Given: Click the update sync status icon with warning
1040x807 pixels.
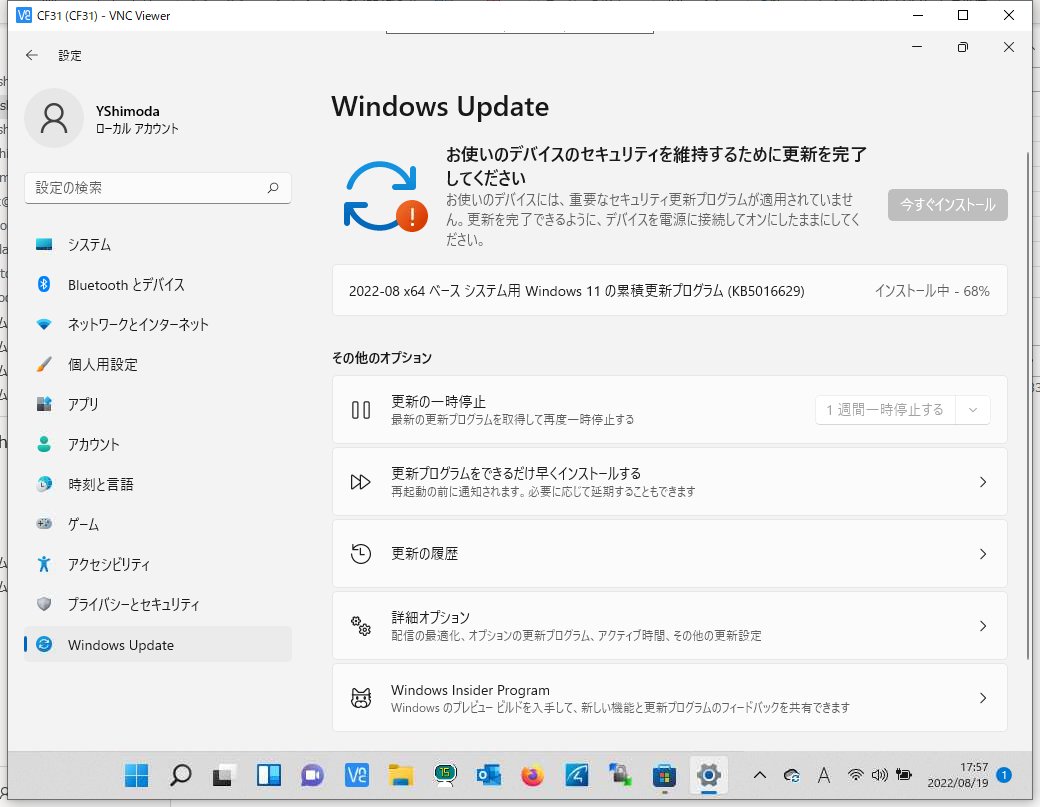Looking at the screenshot, I should tap(385, 196).
